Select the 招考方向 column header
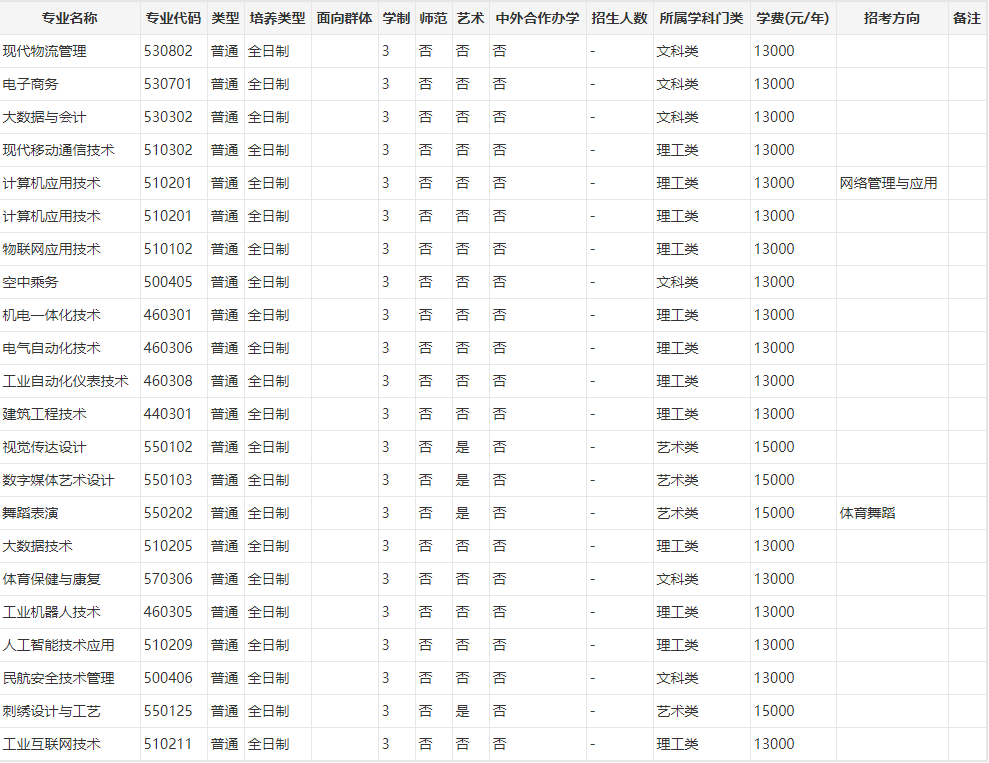Image resolution: width=989 pixels, height=763 pixels. [891, 19]
